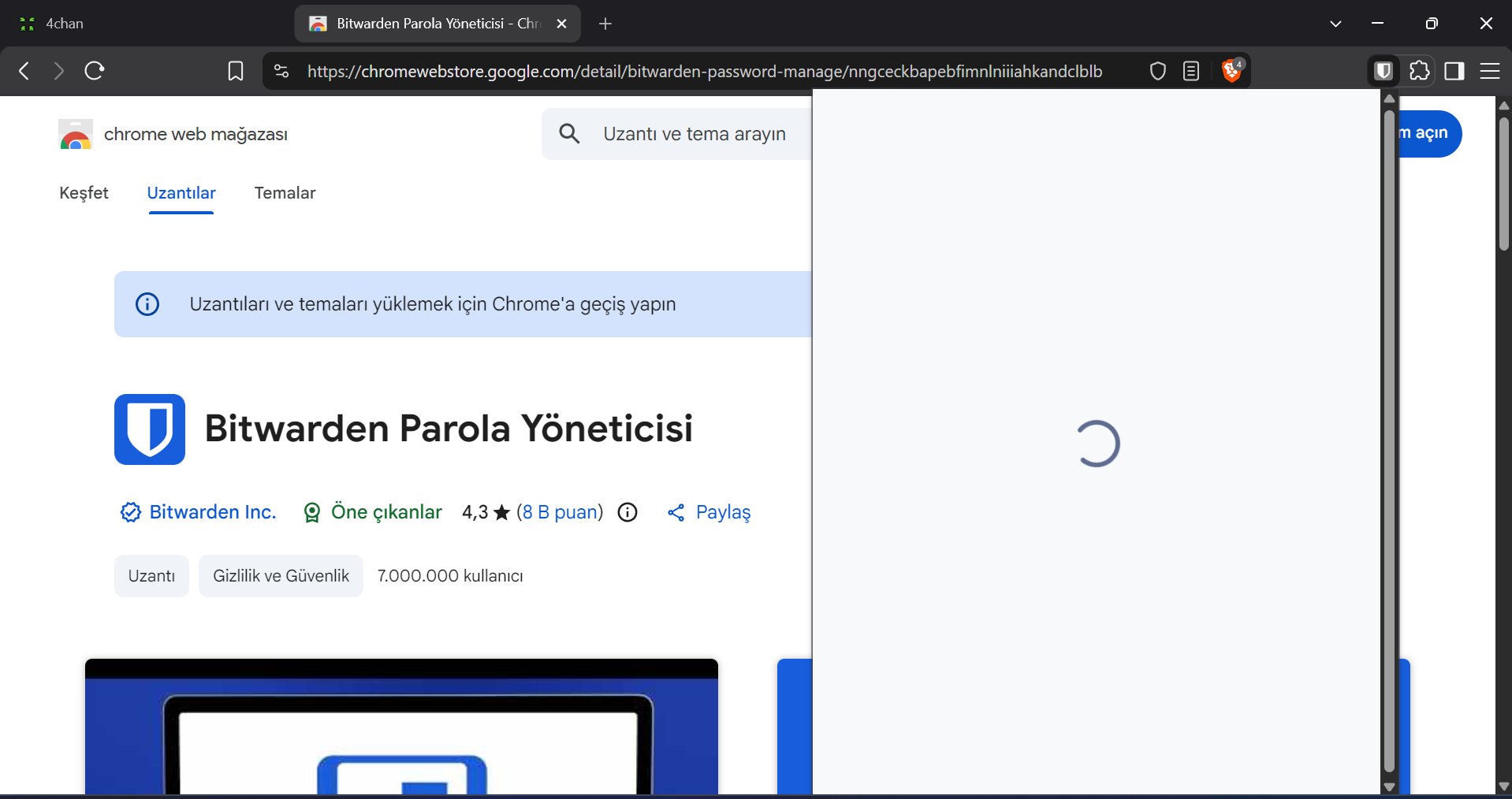Viewport: 1512px width, 799px height.
Task: Click the blue açın button
Action: [x=1430, y=134]
